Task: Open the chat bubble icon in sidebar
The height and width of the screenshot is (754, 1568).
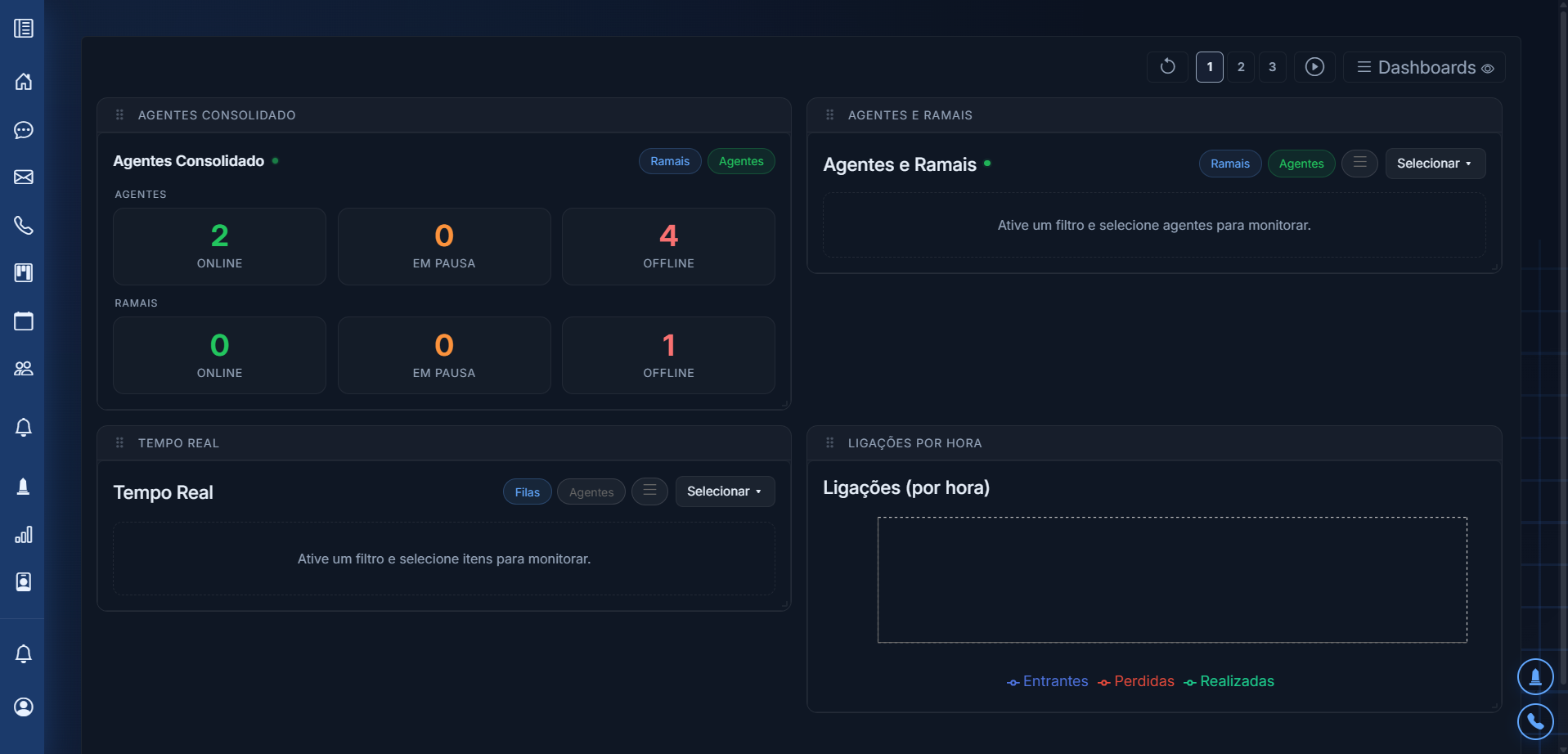Action: (x=24, y=130)
